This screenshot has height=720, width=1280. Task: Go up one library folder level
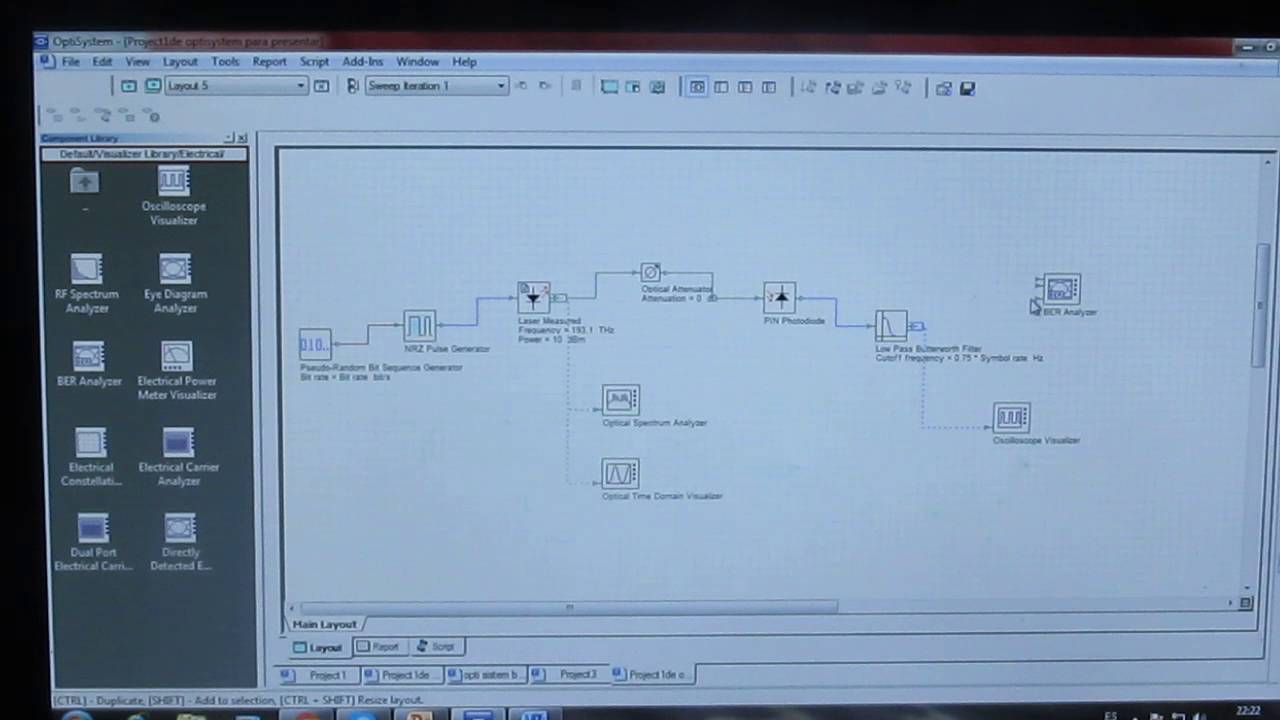click(85, 183)
